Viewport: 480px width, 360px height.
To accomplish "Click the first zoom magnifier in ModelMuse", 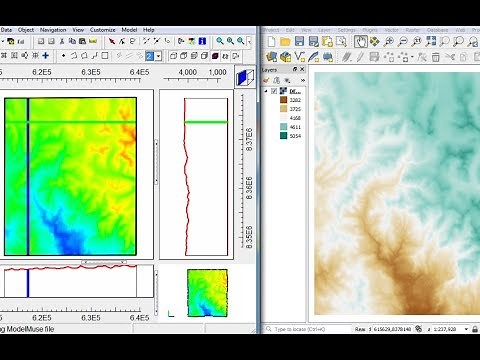I will 220,41.
